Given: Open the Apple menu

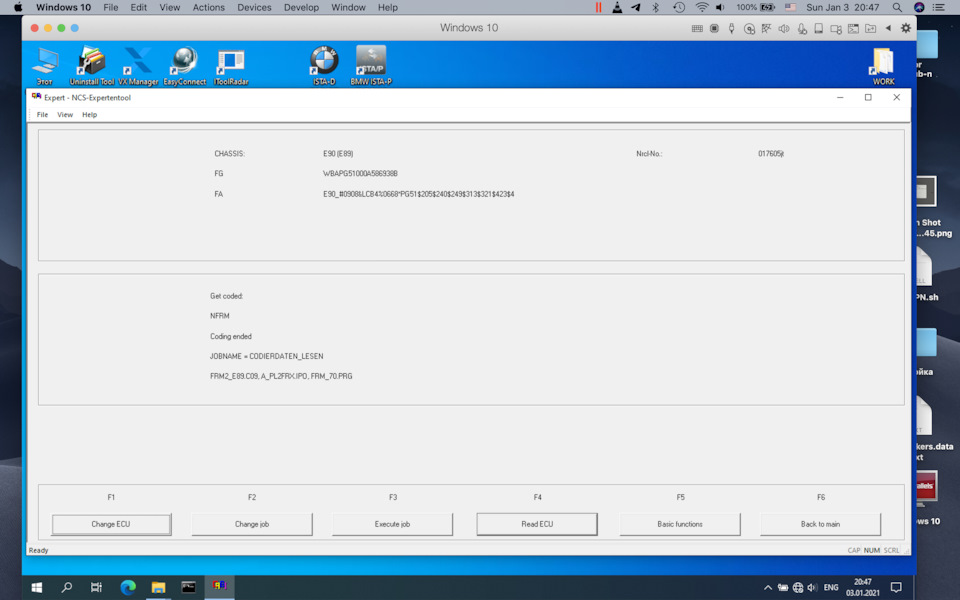Looking at the screenshot, I should (18, 7).
